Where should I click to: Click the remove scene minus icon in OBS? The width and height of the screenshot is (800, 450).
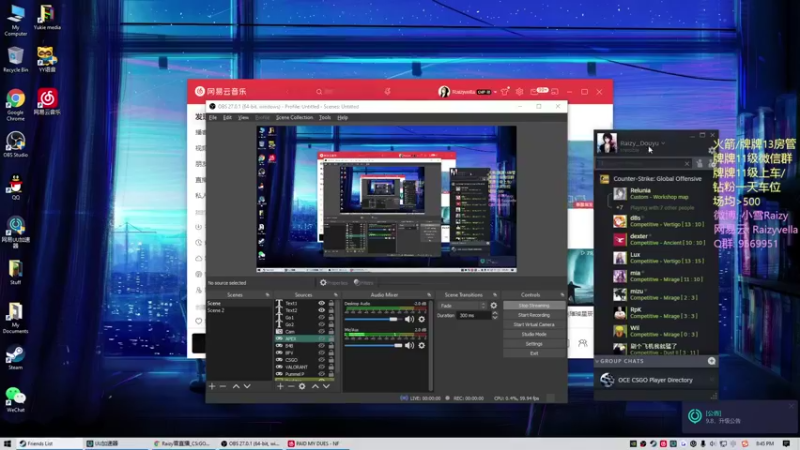pos(223,386)
